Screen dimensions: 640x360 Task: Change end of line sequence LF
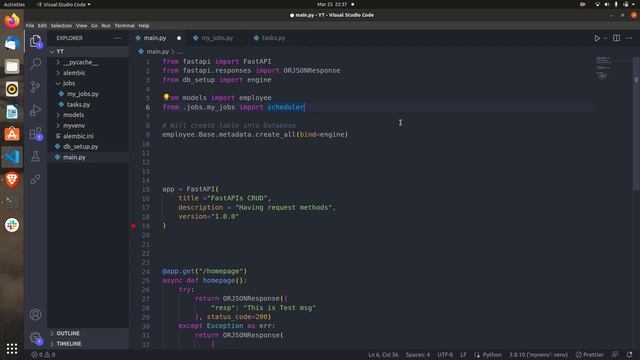(463, 355)
